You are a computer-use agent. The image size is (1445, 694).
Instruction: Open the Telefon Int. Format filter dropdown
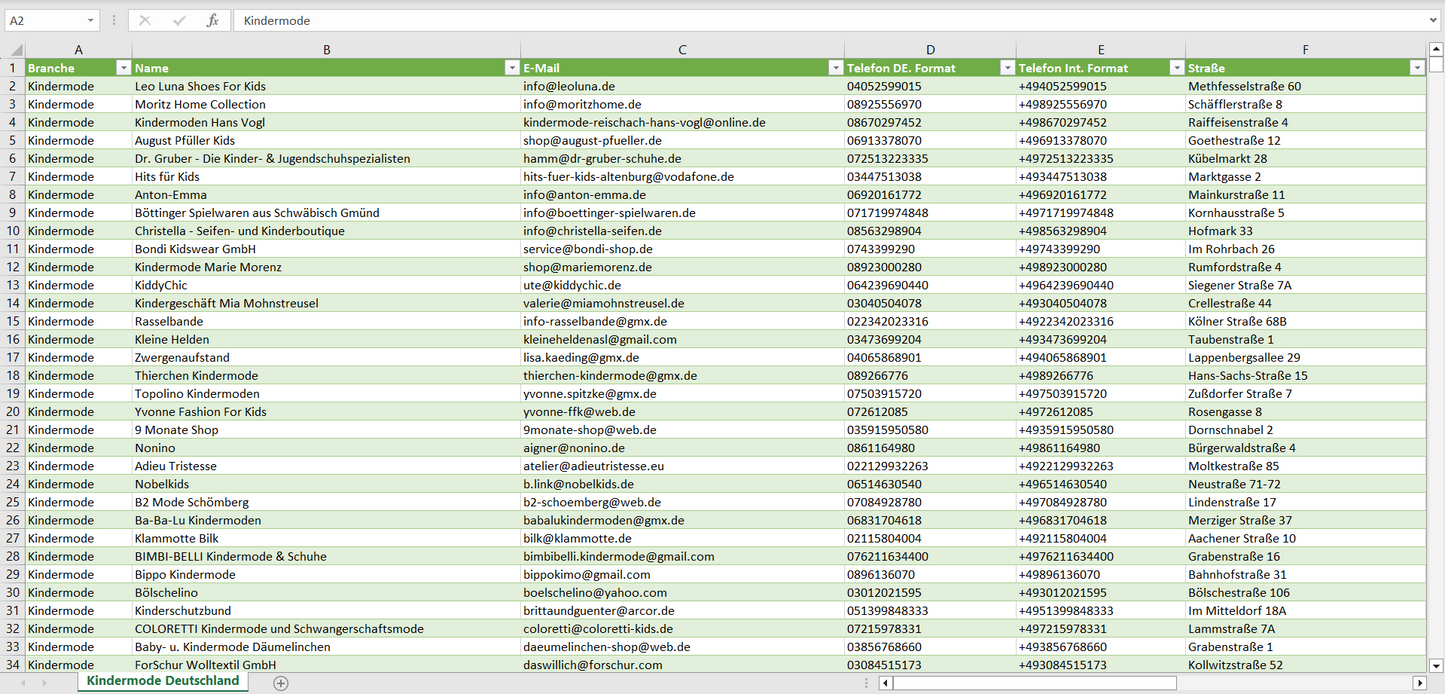1176,68
